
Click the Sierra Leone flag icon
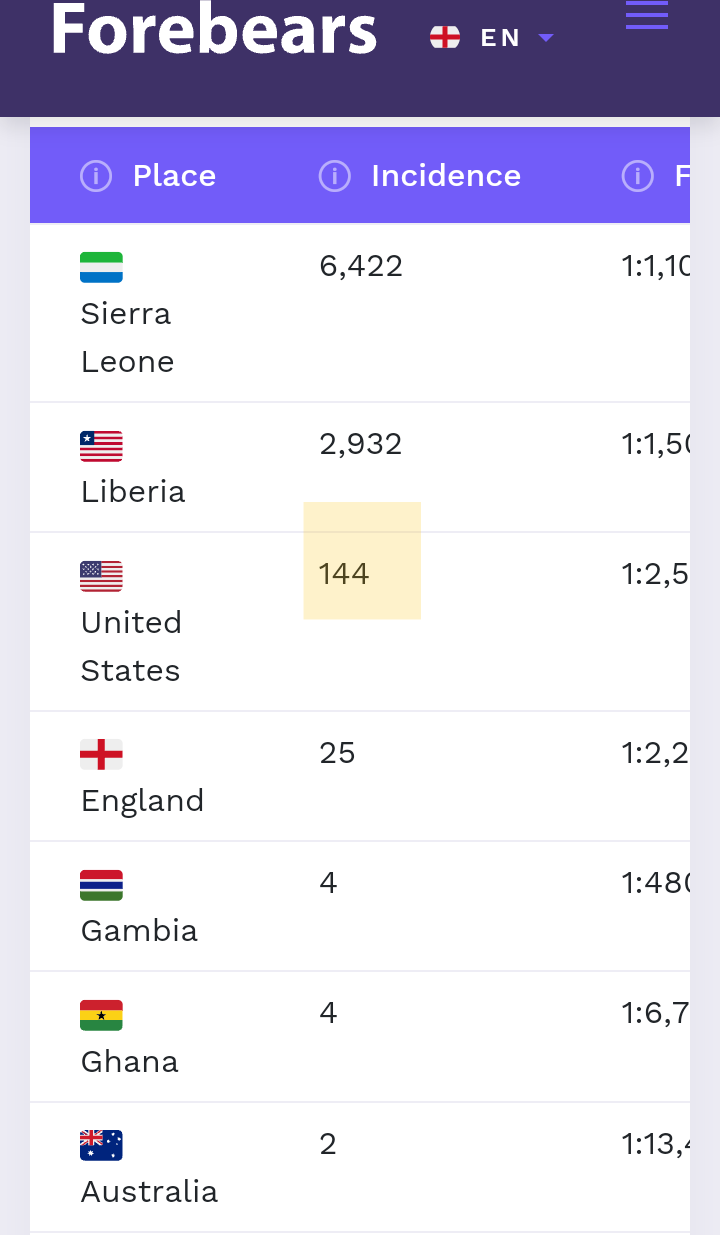click(x=101, y=267)
